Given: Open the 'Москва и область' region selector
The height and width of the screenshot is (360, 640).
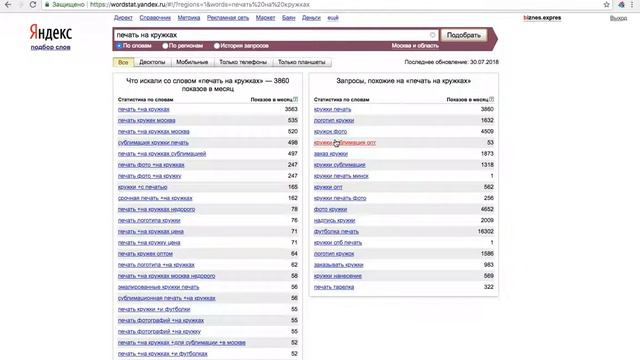Looking at the screenshot, I should [x=415, y=46].
